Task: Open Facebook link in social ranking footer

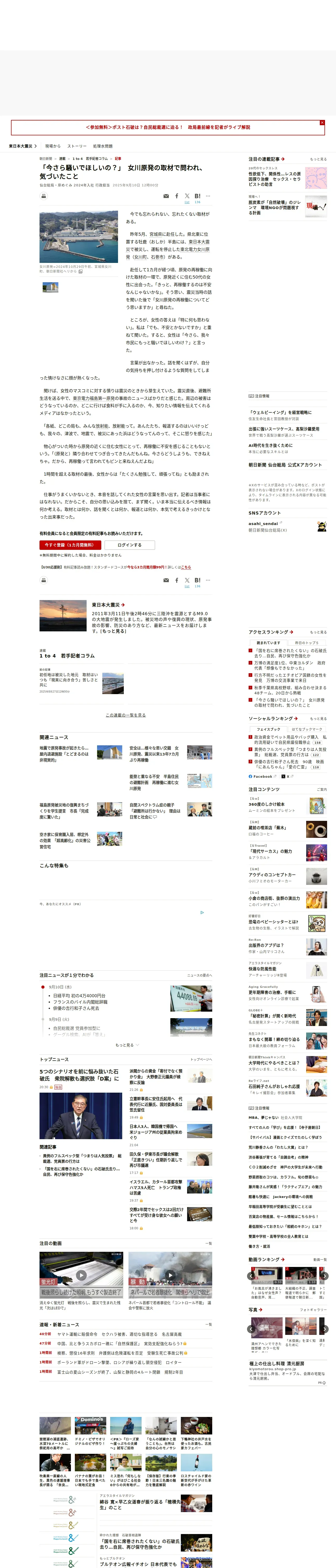Action: tap(262, 776)
